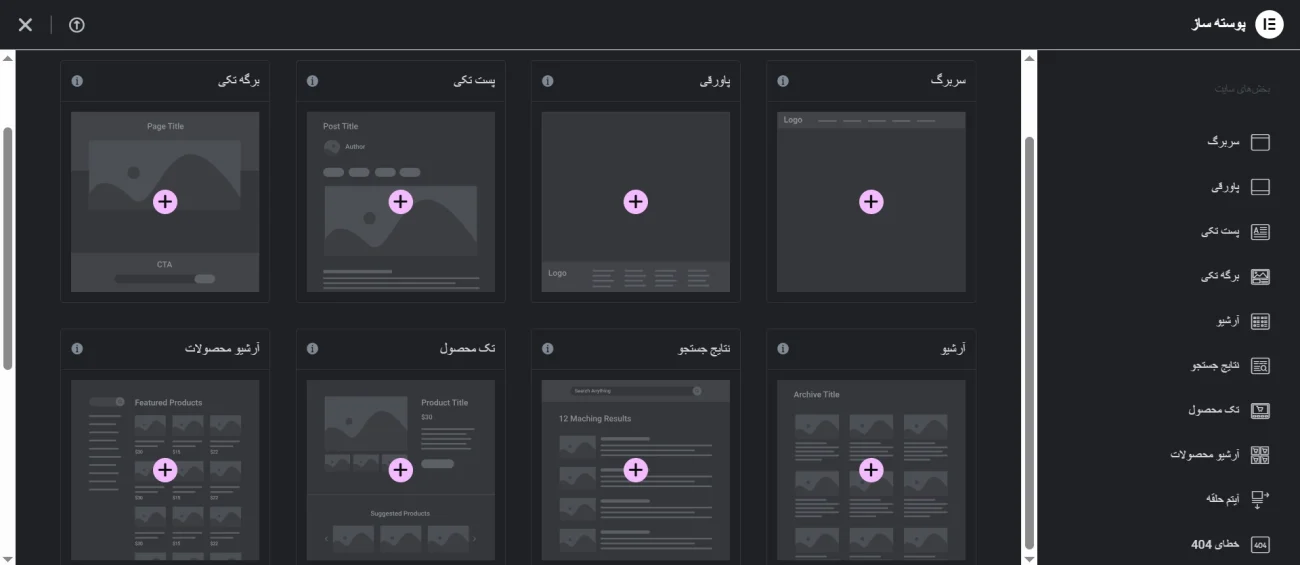The height and width of the screenshot is (565, 1300).
Task: Click the پاورقی (Footer) icon in the sidebar
Action: coord(1260,187)
